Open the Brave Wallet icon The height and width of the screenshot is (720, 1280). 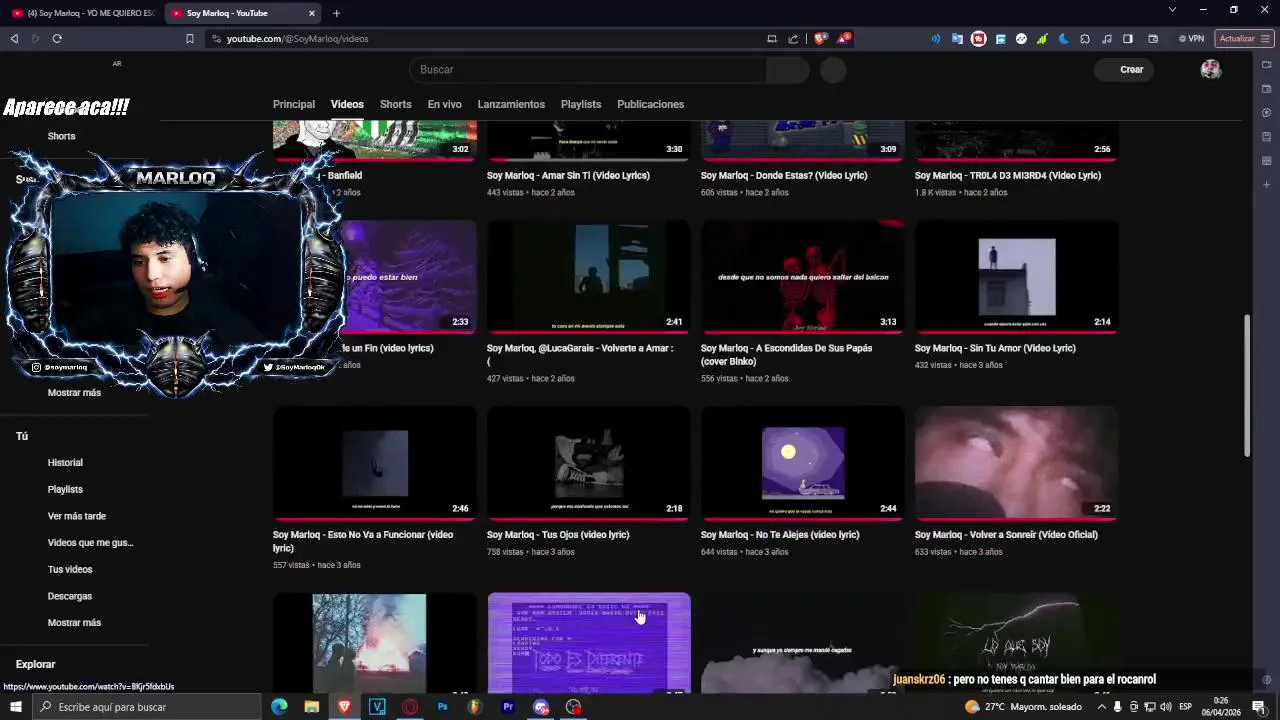(x=1153, y=39)
